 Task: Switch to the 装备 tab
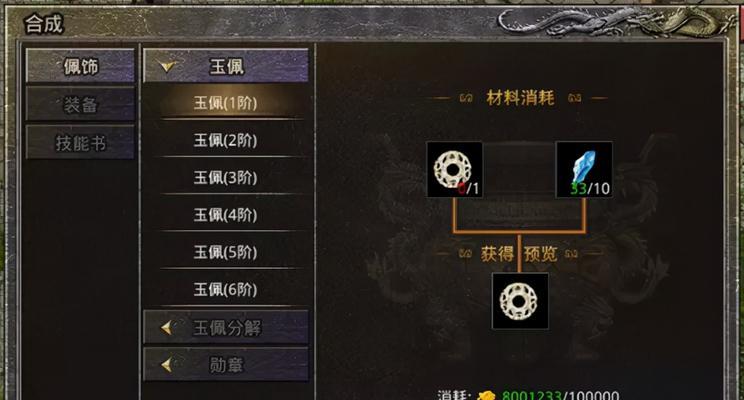pos(80,104)
